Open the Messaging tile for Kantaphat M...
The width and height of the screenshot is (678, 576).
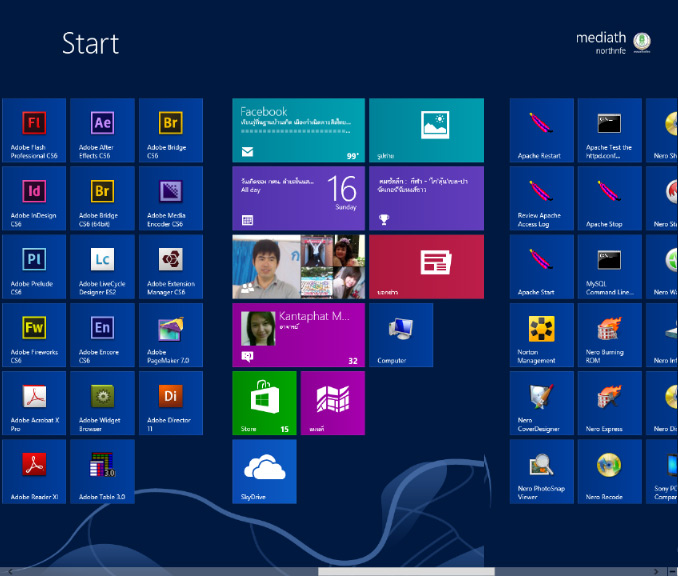click(x=298, y=335)
